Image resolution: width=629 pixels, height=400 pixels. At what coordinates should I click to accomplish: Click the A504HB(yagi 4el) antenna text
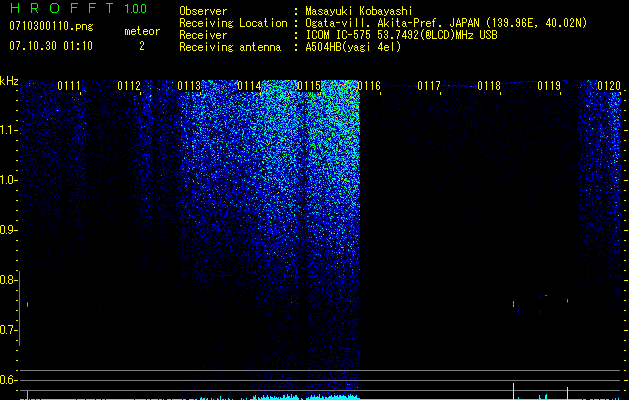[353, 47]
